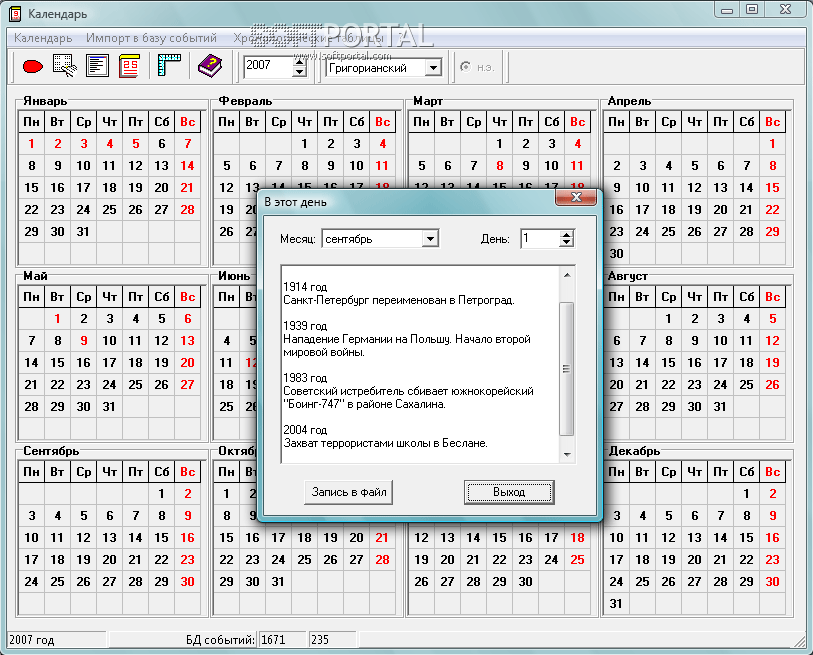Select May 1 in the calendar

[x=58, y=319]
